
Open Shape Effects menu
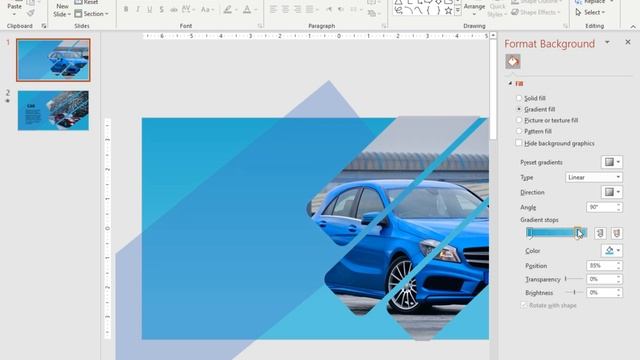[536, 12]
